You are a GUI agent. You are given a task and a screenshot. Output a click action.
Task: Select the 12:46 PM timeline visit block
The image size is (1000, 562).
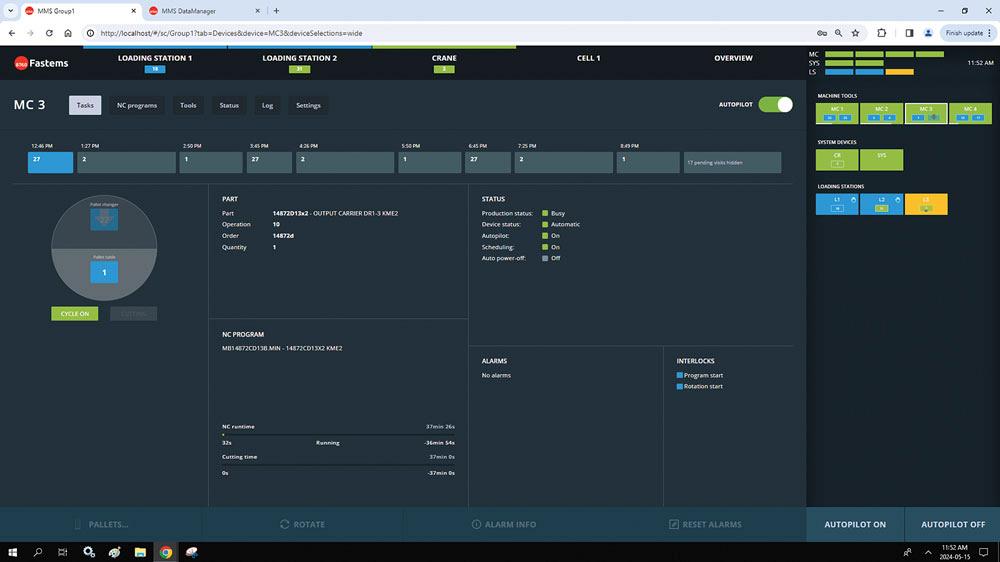tap(50, 162)
